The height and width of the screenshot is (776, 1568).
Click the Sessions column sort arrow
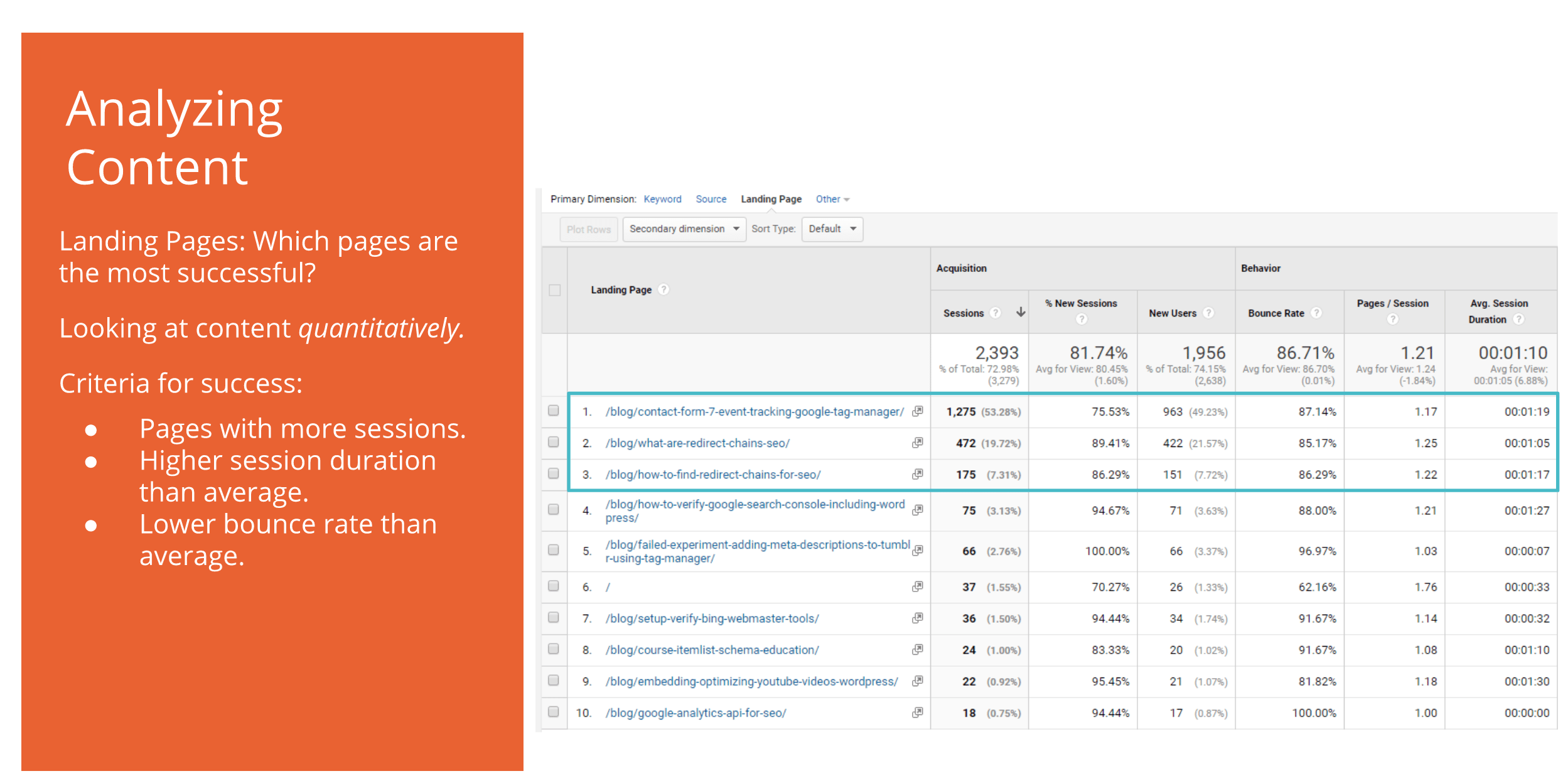tap(1021, 312)
